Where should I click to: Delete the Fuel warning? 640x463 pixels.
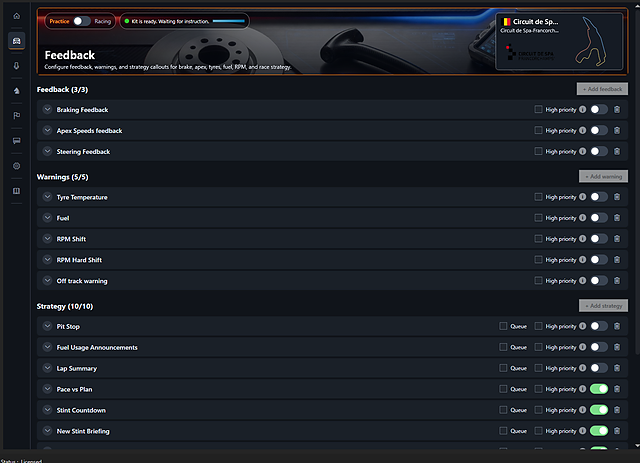click(x=617, y=218)
